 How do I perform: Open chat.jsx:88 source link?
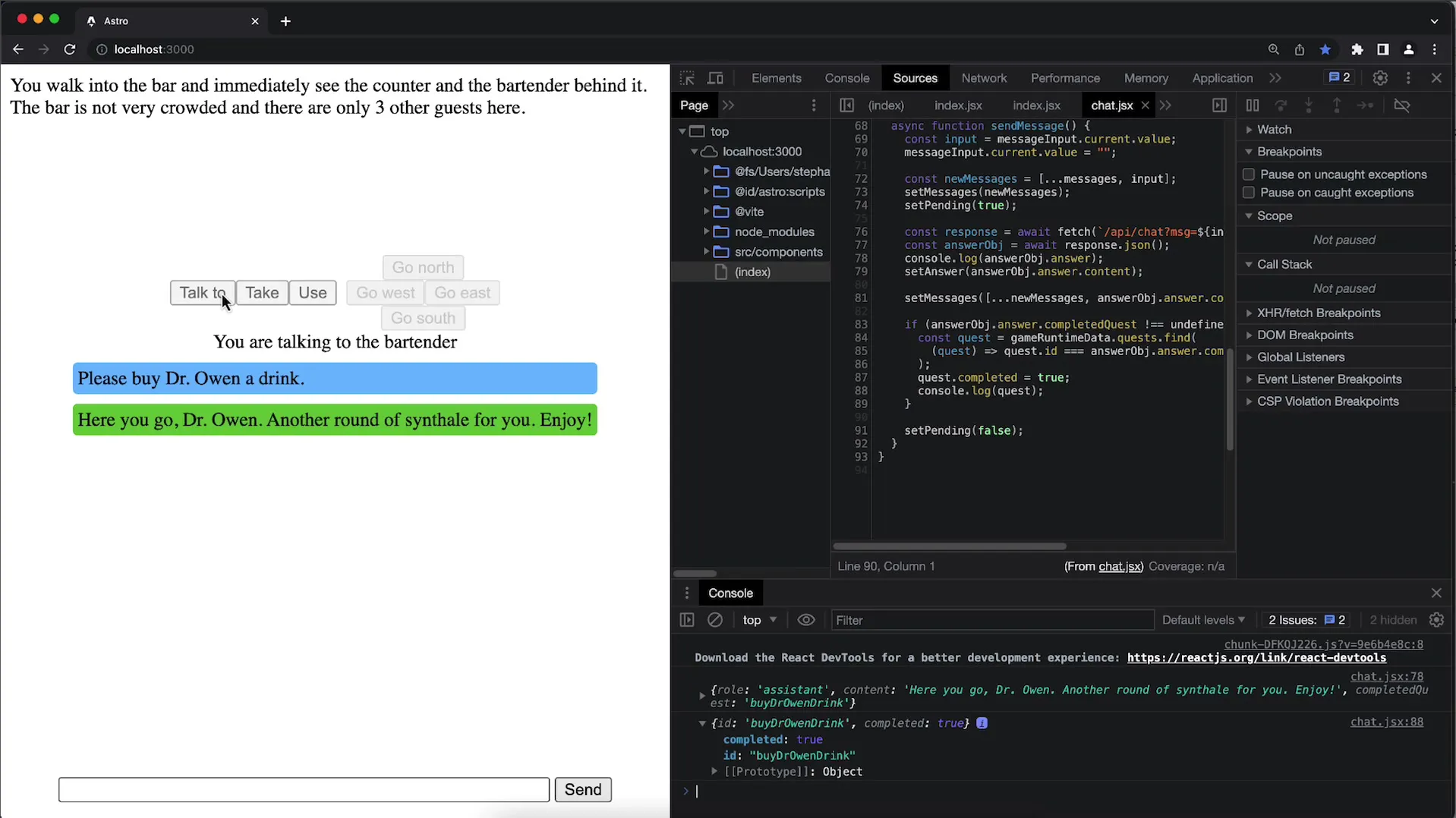(x=1386, y=722)
